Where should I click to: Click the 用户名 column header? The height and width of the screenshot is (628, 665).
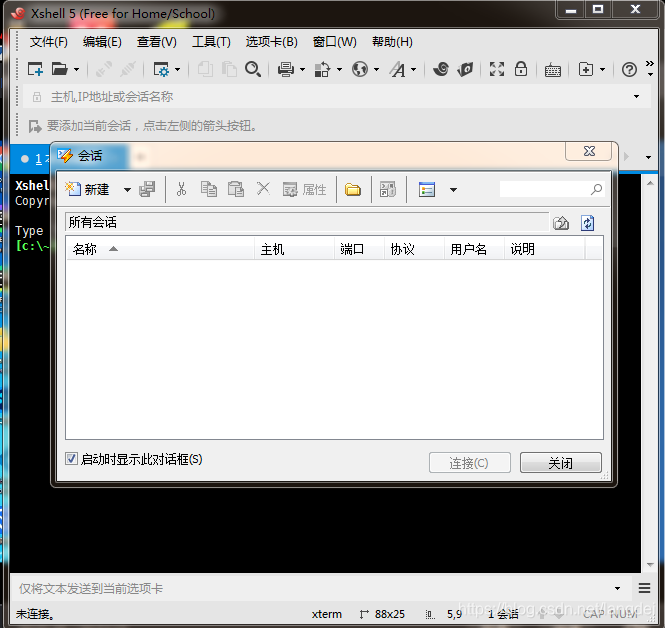point(474,249)
